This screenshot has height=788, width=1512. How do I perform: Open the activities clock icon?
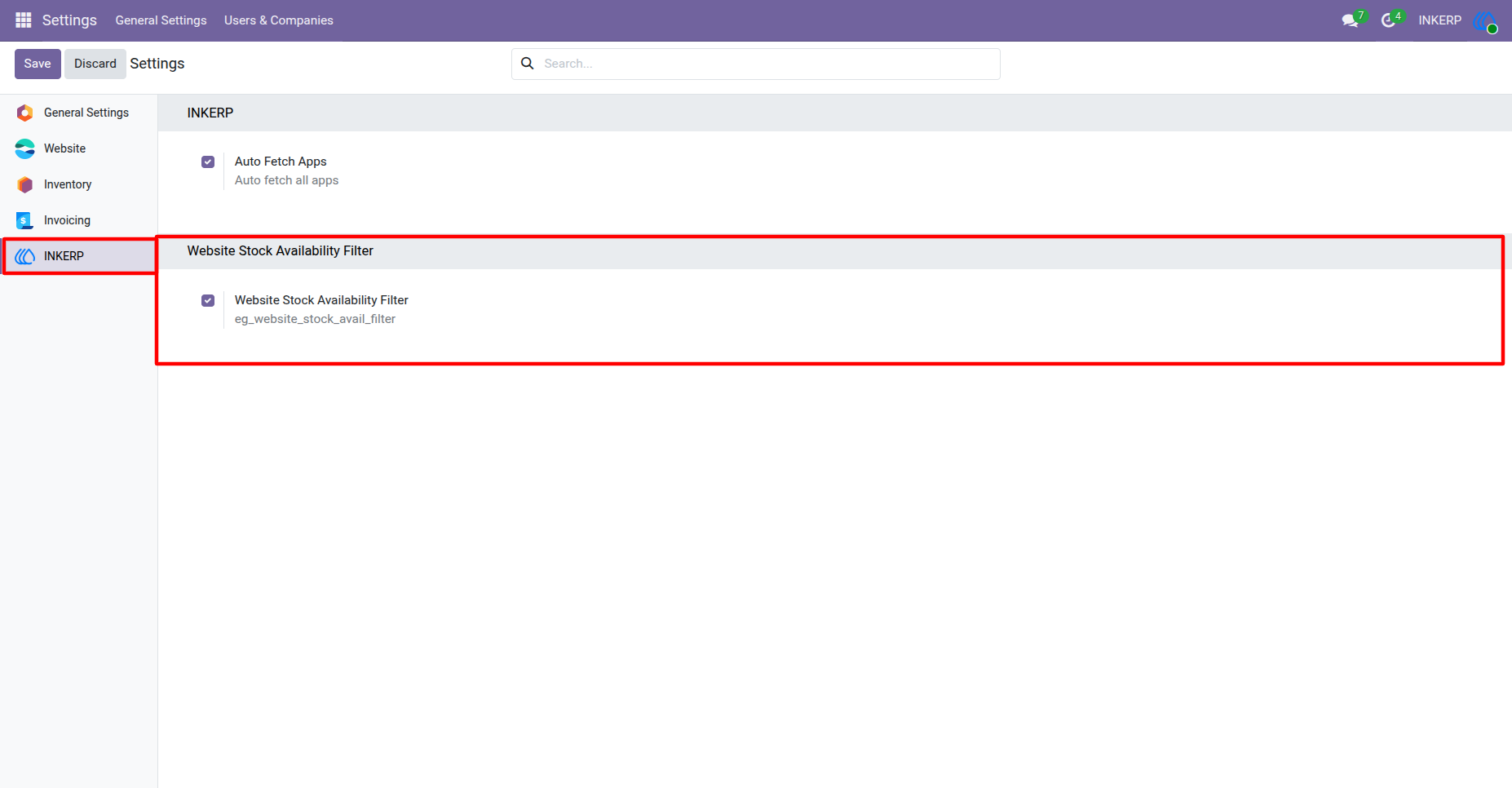pos(1388,20)
